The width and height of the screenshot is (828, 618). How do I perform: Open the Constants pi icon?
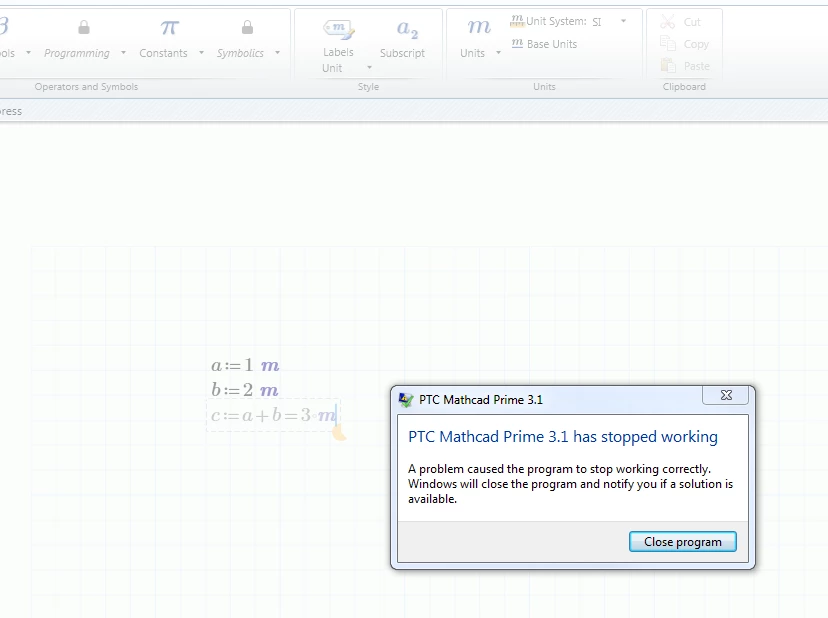[x=170, y=27]
